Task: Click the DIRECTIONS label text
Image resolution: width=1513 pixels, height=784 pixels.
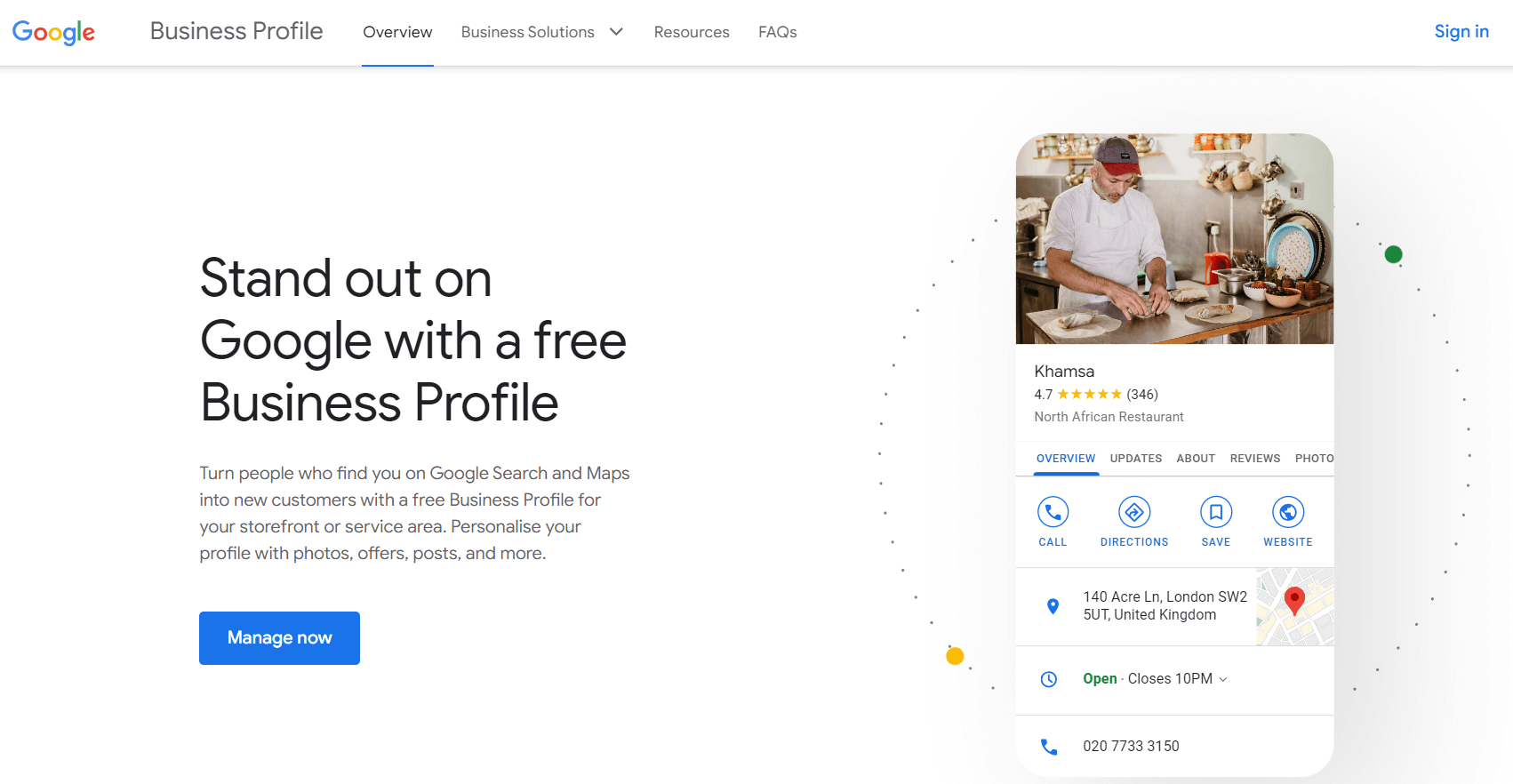Action: click(x=1134, y=542)
